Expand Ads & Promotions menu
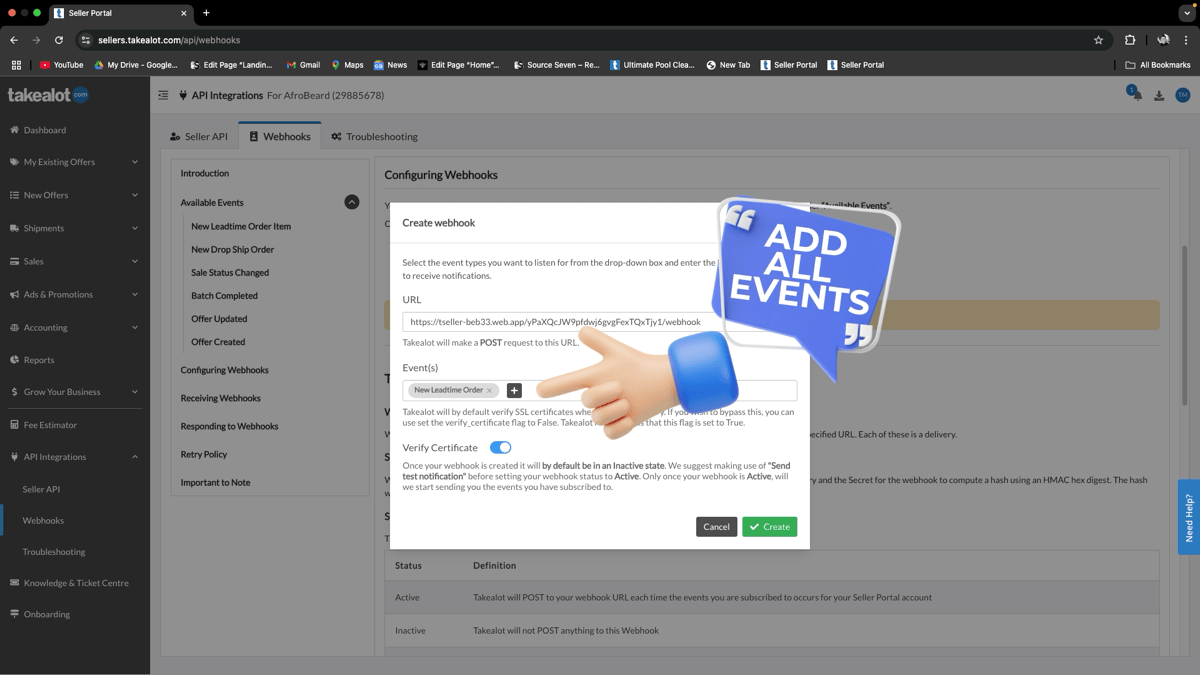Image resolution: width=1200 pixels, height=675 pixels. (75, 294)
